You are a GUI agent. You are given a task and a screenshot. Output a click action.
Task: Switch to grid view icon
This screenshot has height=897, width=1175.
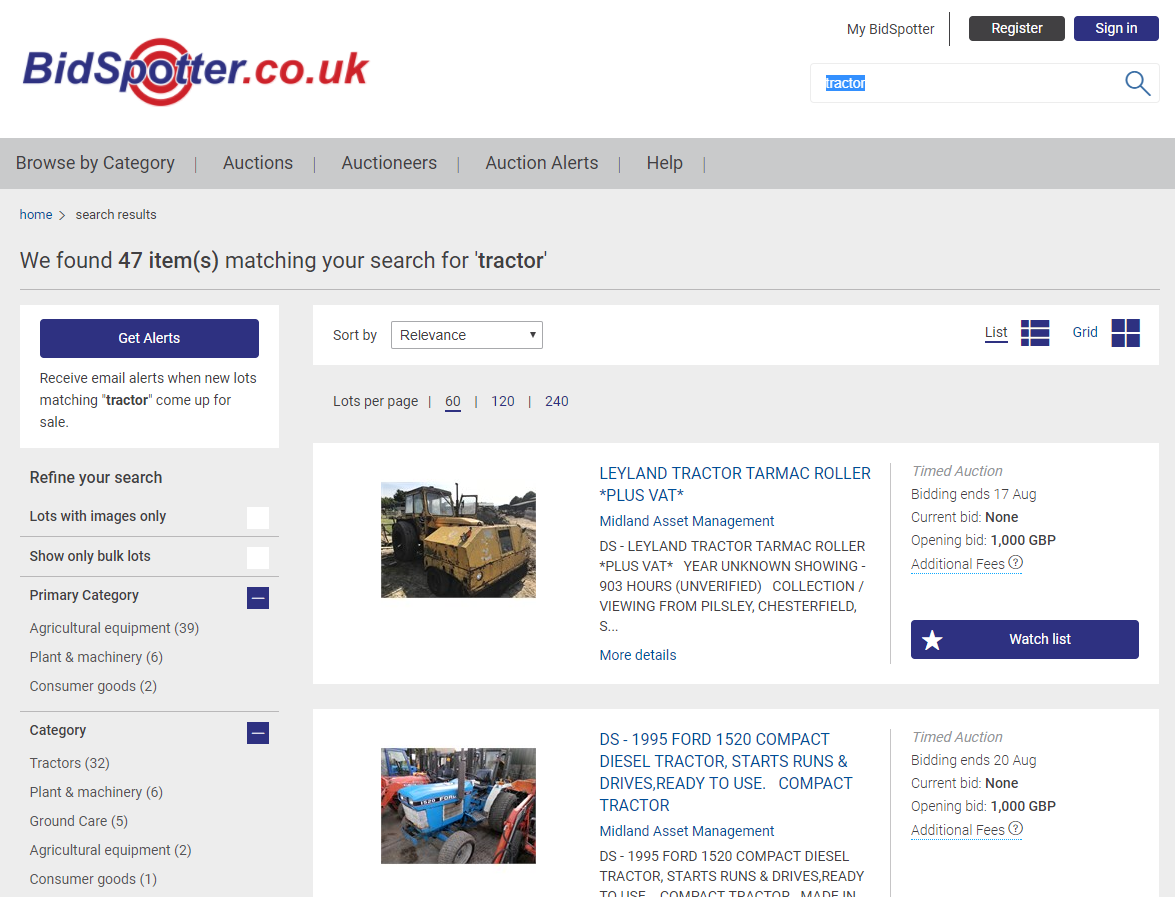coord(1125,333)
